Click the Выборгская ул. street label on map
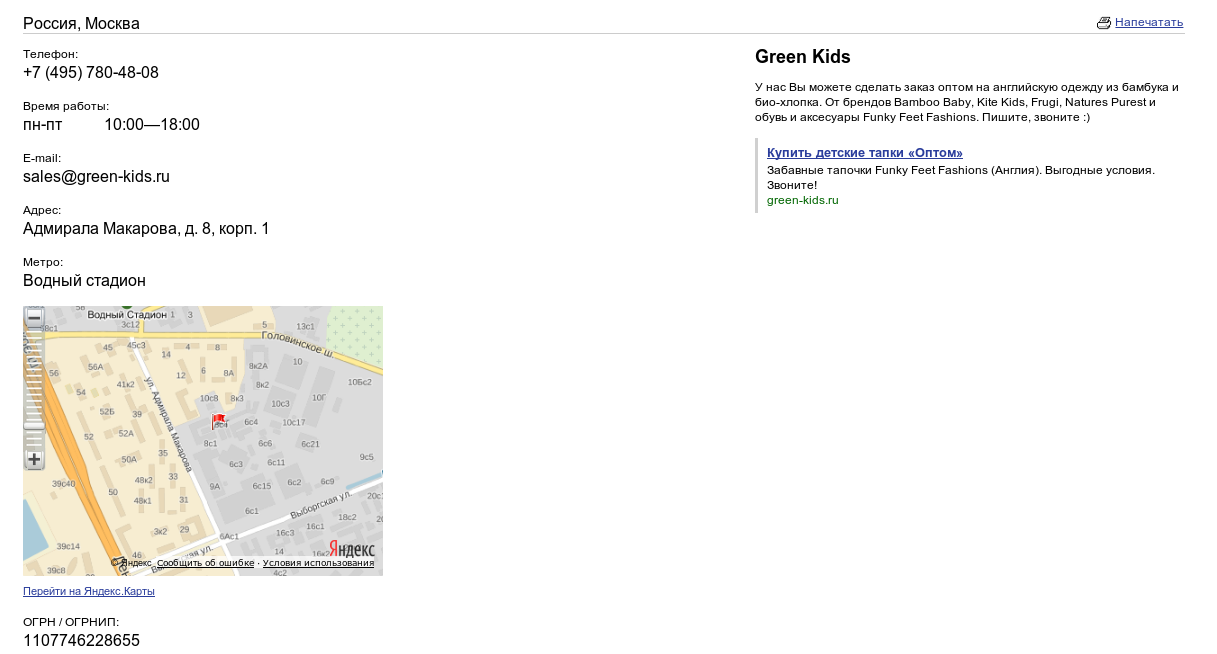1217x654 pixels. coord(321,504)
